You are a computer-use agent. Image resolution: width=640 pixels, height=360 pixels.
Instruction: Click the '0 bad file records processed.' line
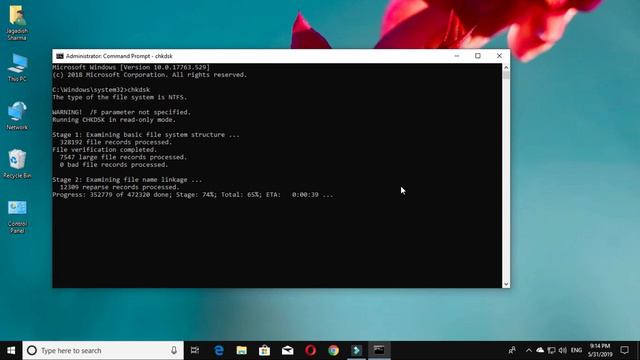114,165
